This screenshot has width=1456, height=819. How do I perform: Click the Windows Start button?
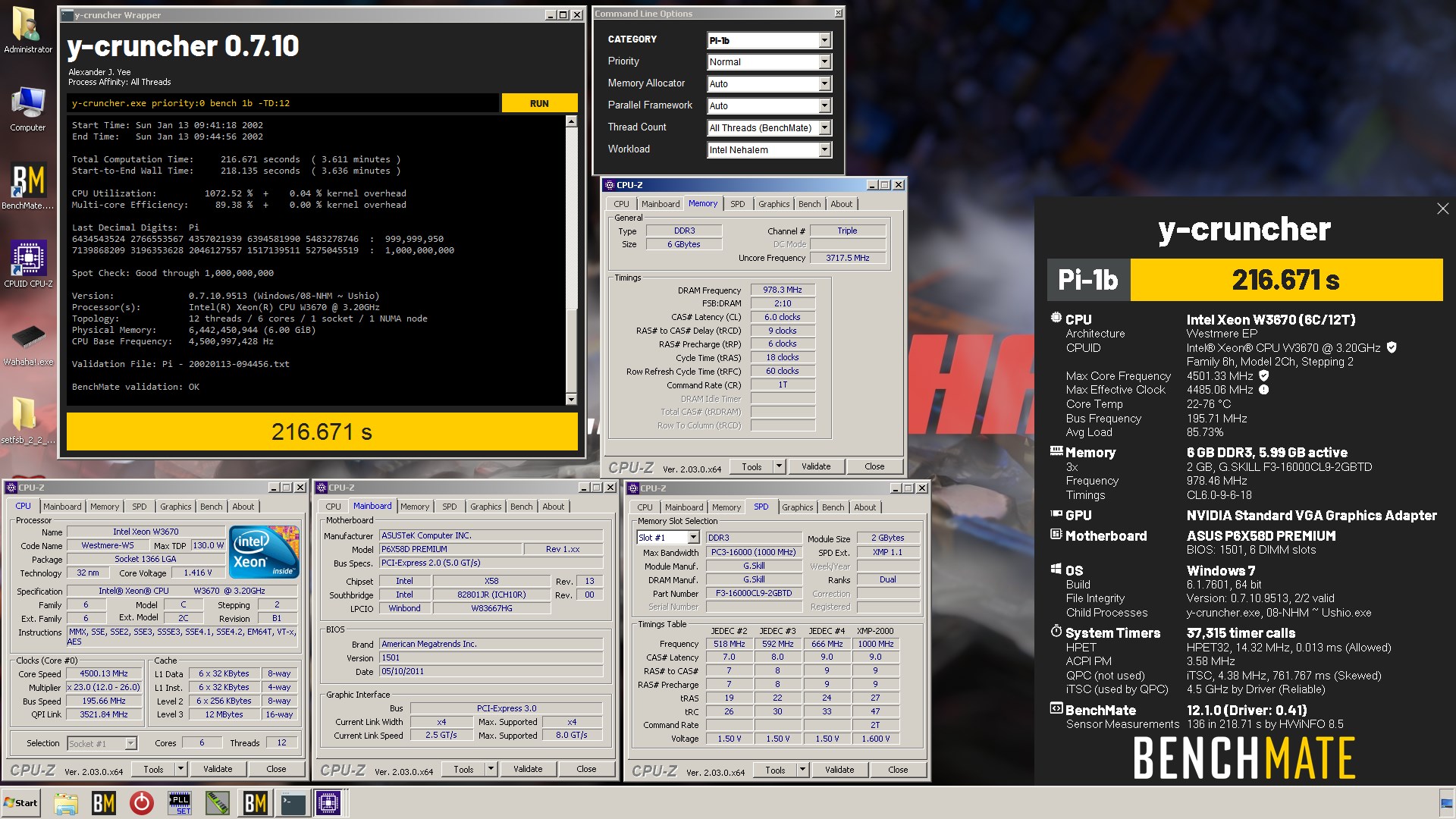pyautogui.click(x=20, y=802)
